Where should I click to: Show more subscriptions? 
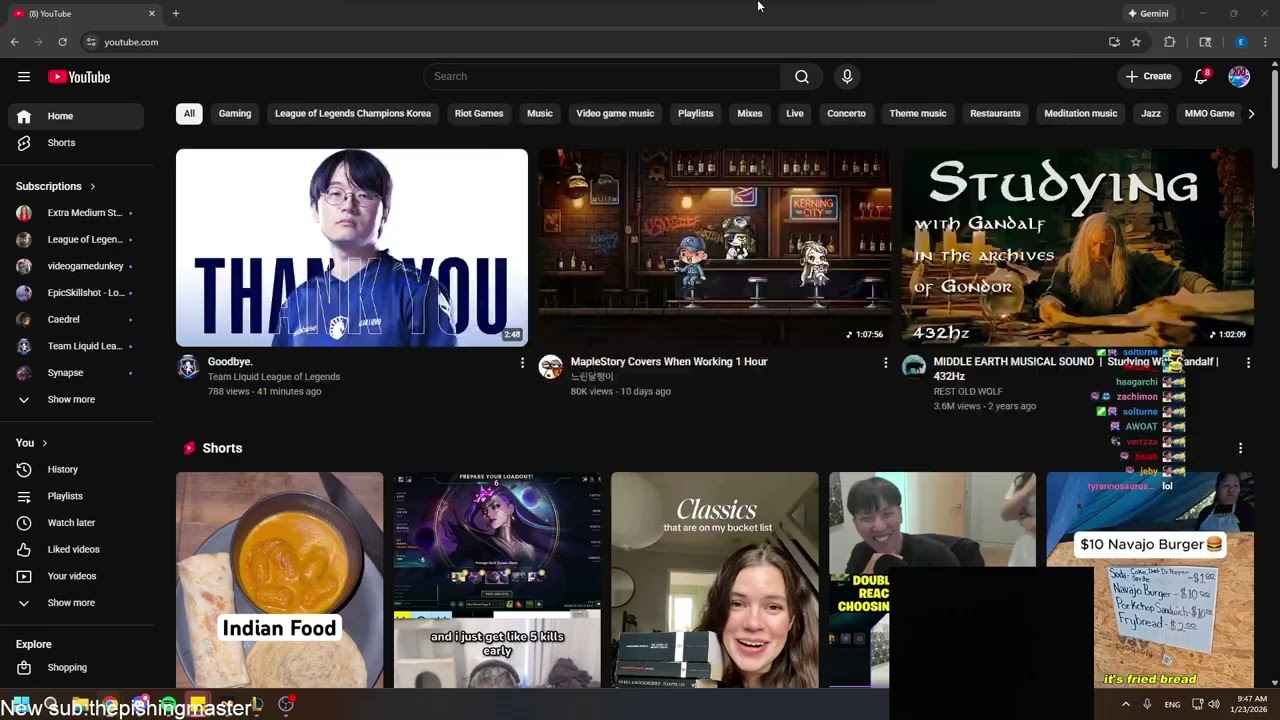coord(76,400)
